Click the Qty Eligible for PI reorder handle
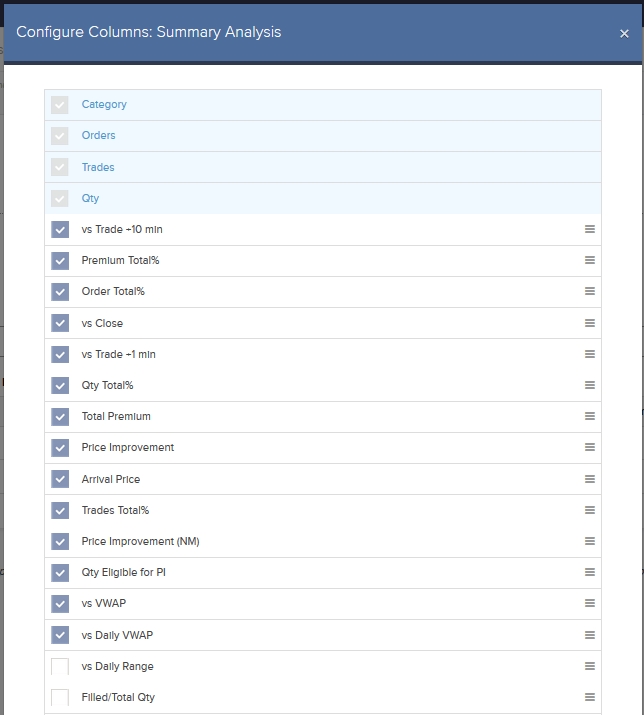Screen dimensions: 644x715 tap(590, 572)
